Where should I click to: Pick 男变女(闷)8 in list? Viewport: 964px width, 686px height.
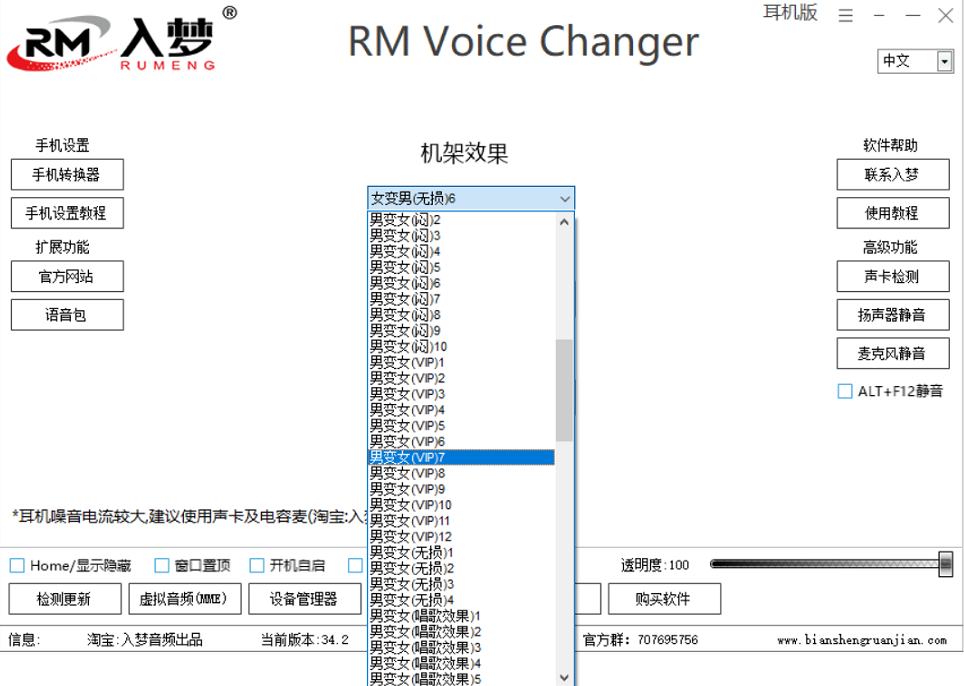[462, 315]
